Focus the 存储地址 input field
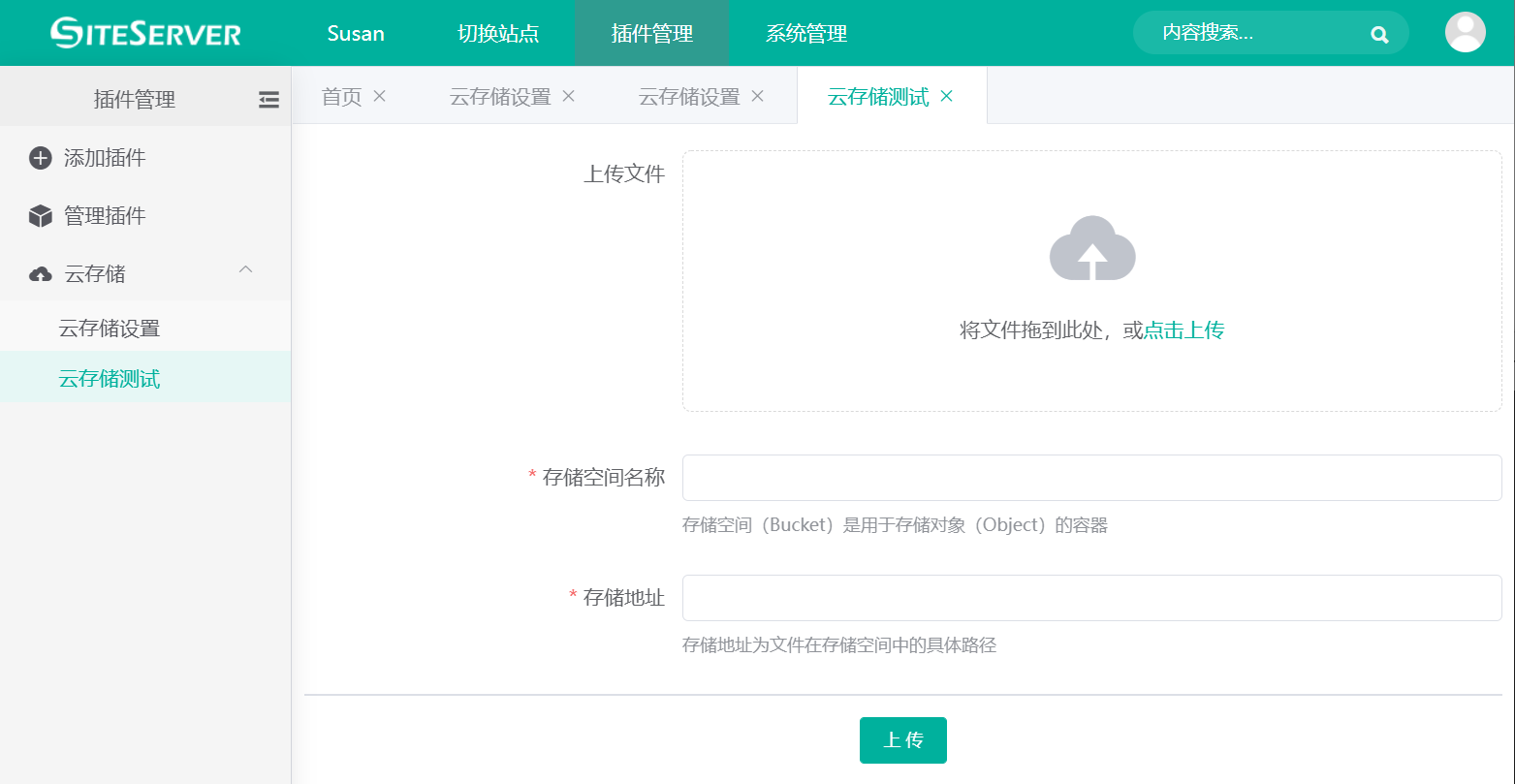 click(1091, 598)
